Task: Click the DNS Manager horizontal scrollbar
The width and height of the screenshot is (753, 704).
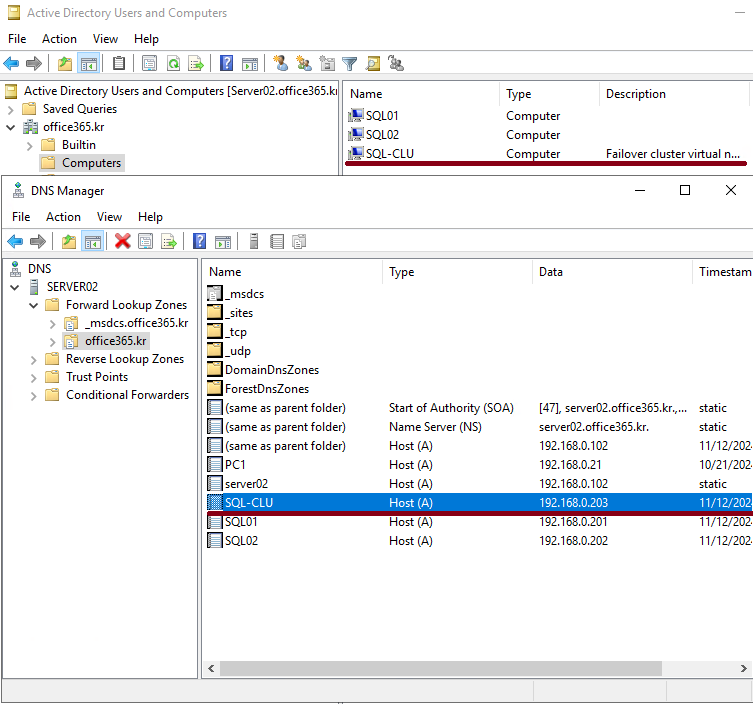Action: click(x=441, y=668)
